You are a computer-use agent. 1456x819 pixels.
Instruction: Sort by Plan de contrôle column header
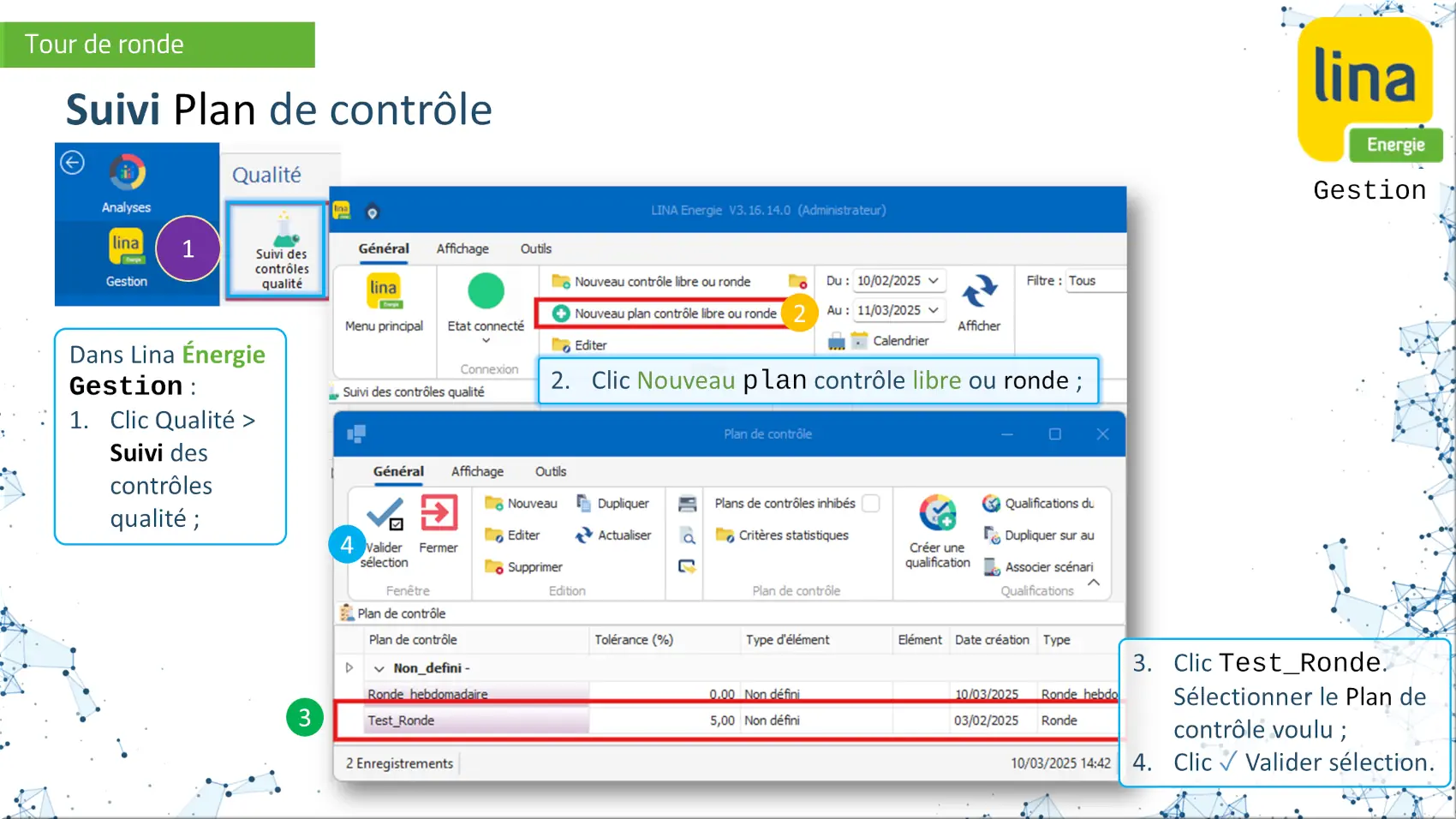point(476,640)
